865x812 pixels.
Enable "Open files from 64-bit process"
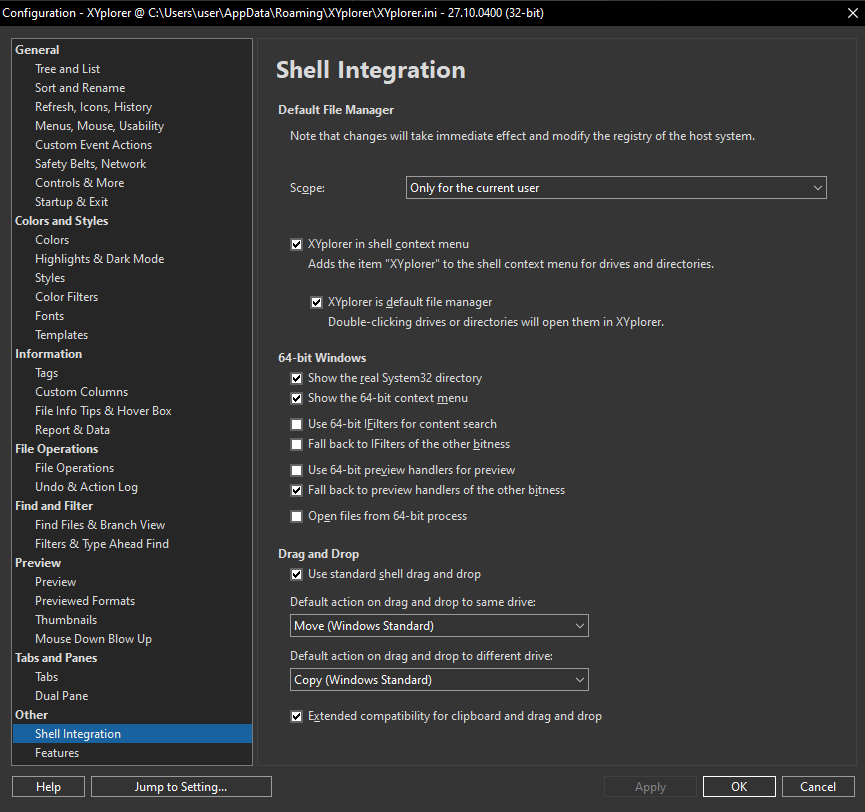[296, 516]
